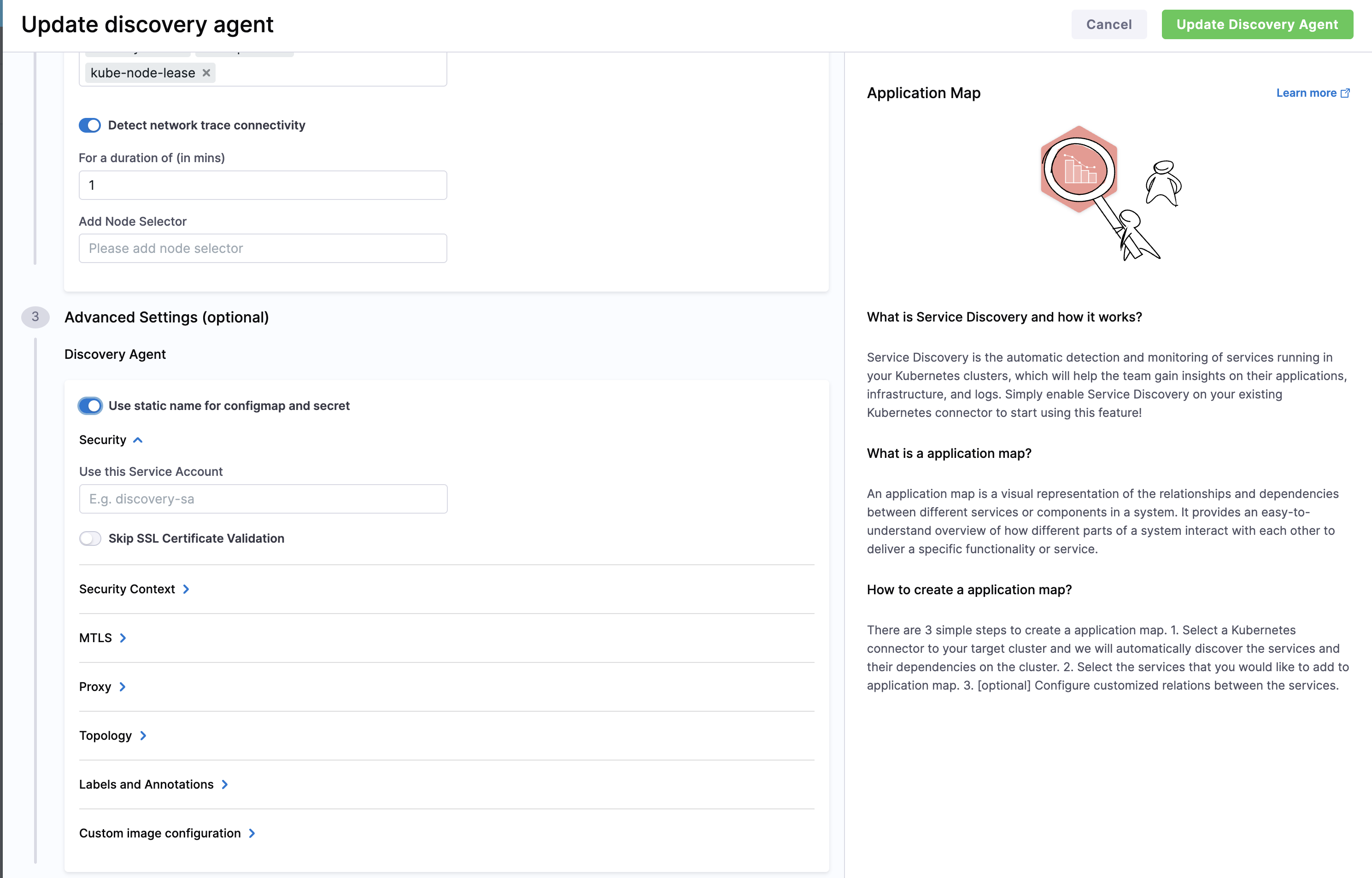Enable Skip SSL Certificate Validation
This screenshot has height=878, width=1372.
pyautogui.click(x=90, y=538)
